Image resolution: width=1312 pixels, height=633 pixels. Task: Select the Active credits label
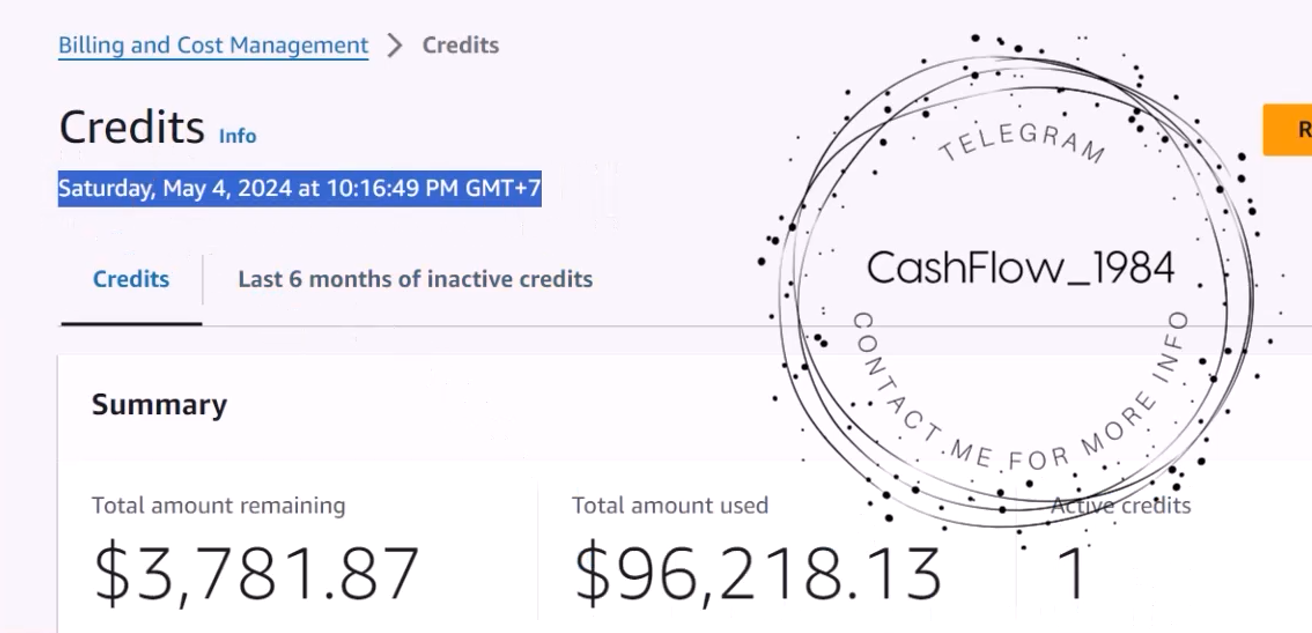tap(1121, 506)
